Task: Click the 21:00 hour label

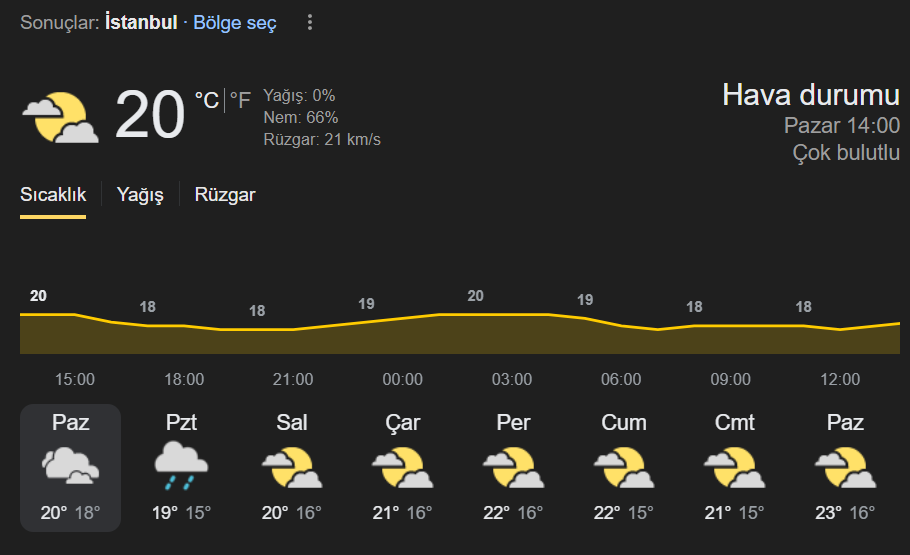Action: [293, 379]
